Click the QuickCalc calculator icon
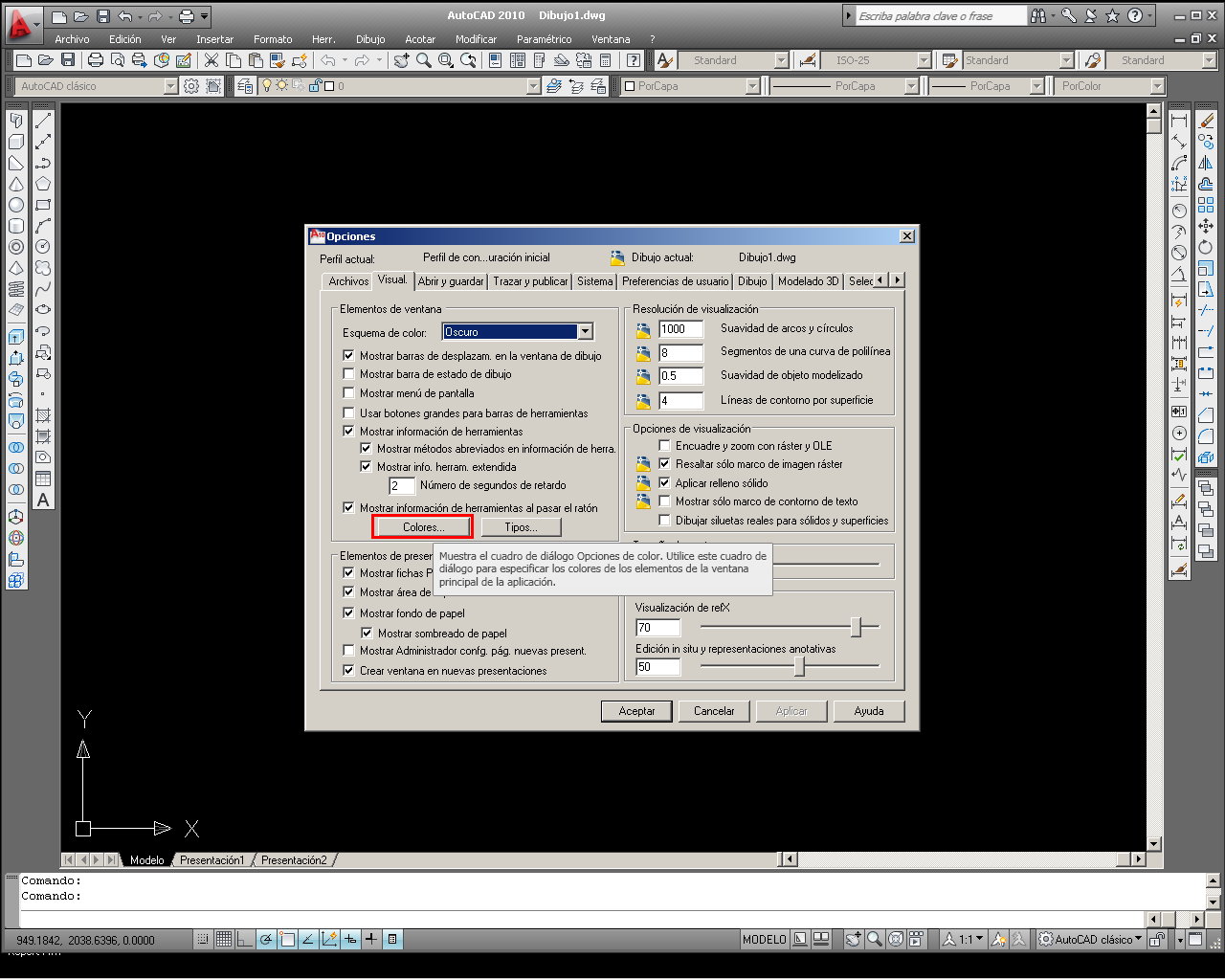This screenshot has height=980, width=1225. [x=605, y=60]
